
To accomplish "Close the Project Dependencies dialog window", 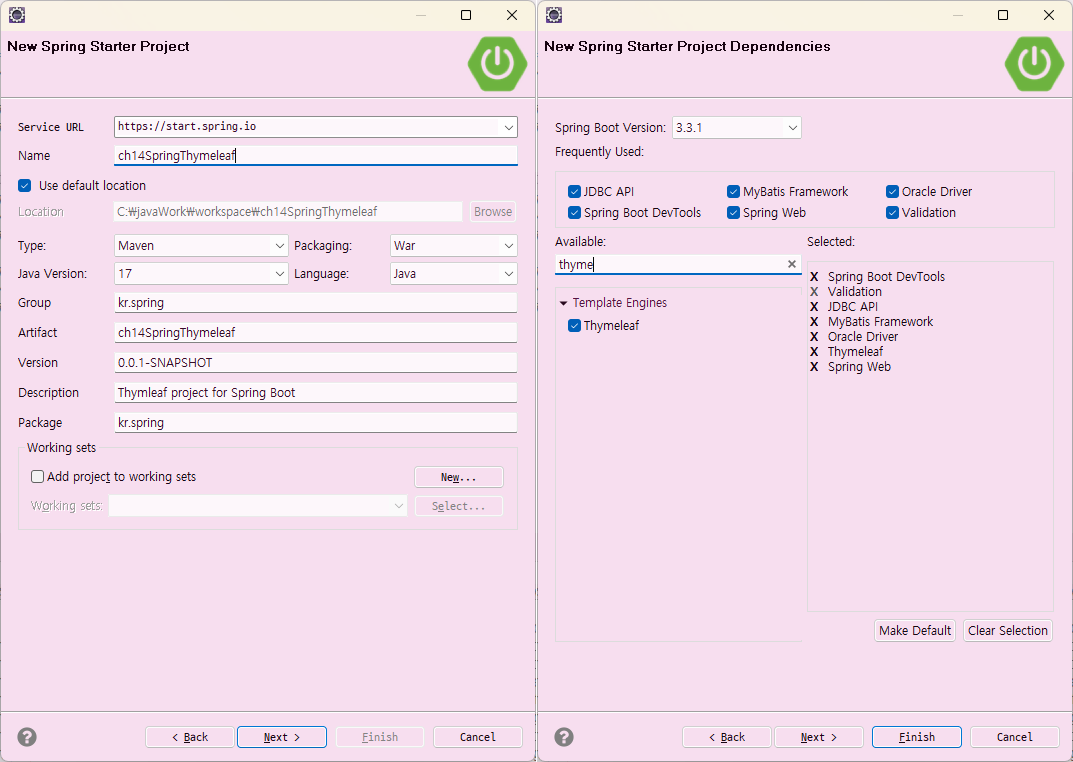I will tap(1048, 15).
